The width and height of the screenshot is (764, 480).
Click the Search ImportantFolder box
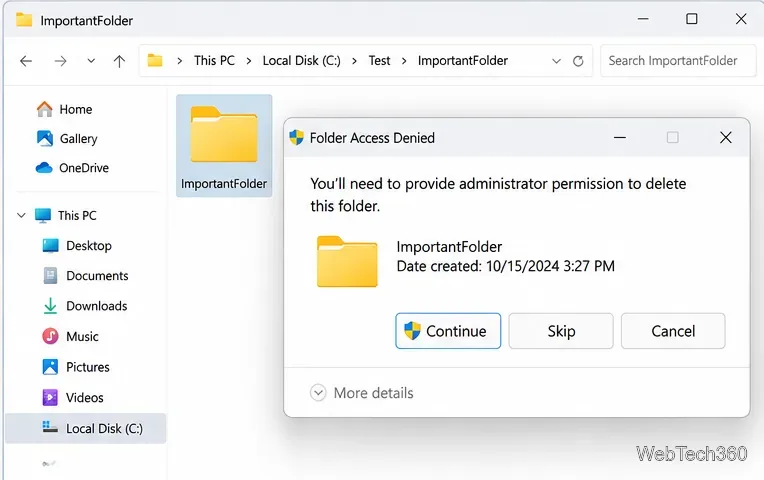[x=678, y=60]
